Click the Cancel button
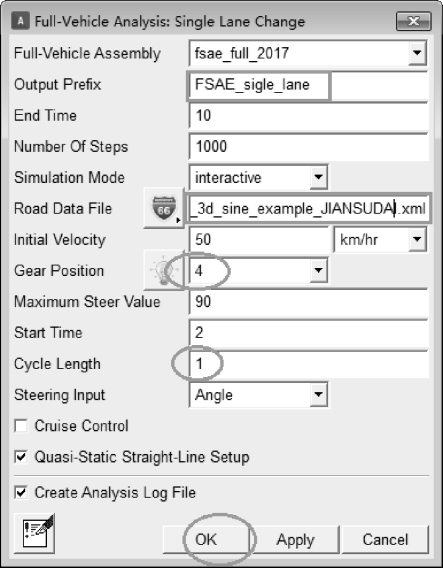 pos(385,539)
